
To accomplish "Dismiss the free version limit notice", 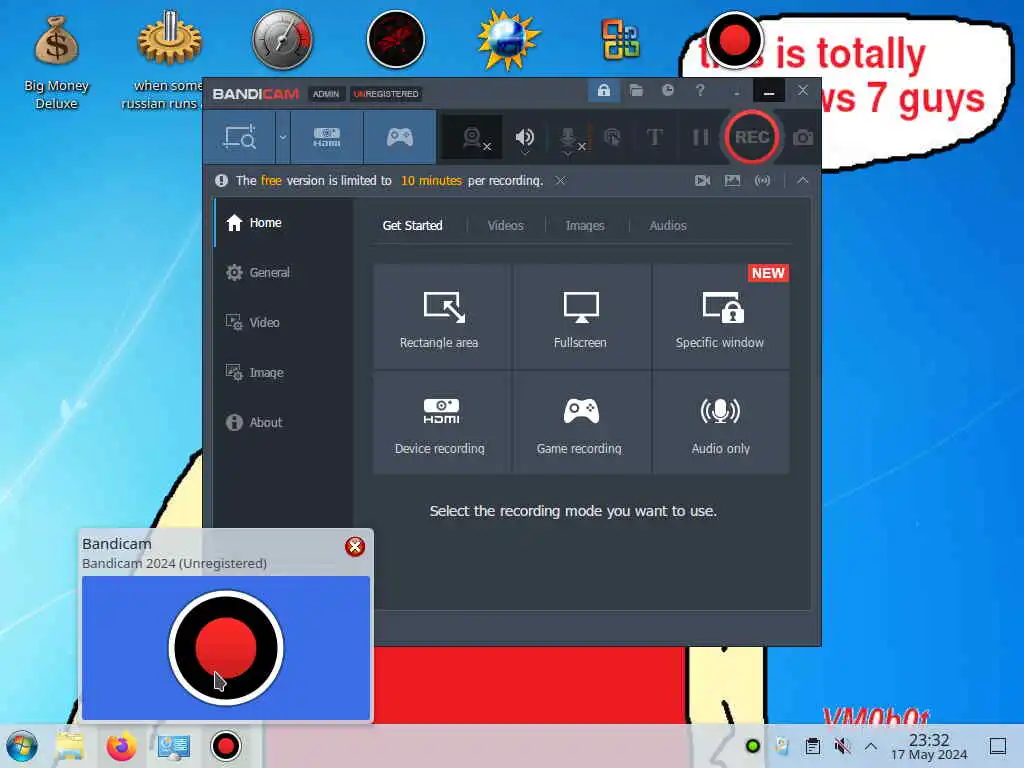I will (x=560, y=181).
